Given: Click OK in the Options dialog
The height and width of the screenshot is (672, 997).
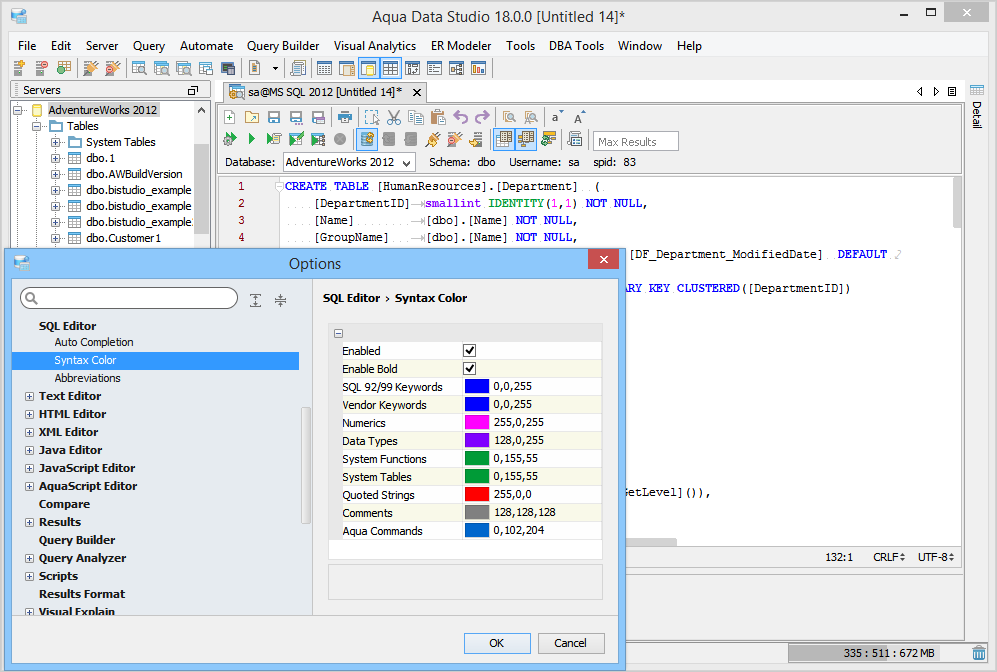Looking at the screenshot, I should pyautogui.click(x=497, y=643).
